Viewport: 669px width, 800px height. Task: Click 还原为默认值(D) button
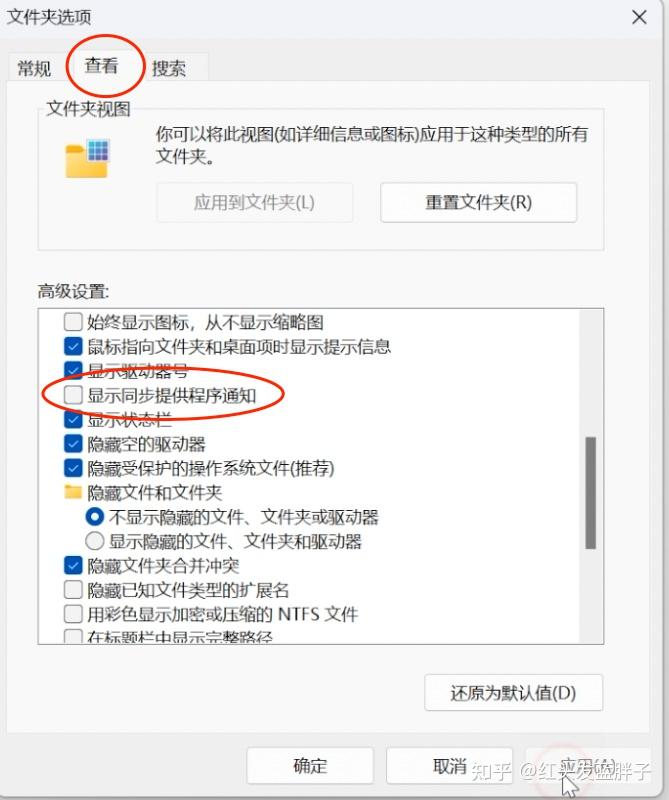click(513, 692)
